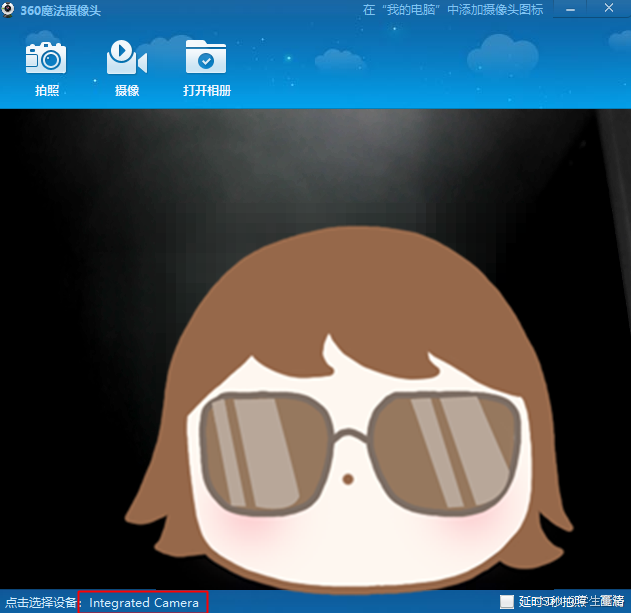Close the 360 magic camera window
This screenshot has height=613, width=631.
609,8
